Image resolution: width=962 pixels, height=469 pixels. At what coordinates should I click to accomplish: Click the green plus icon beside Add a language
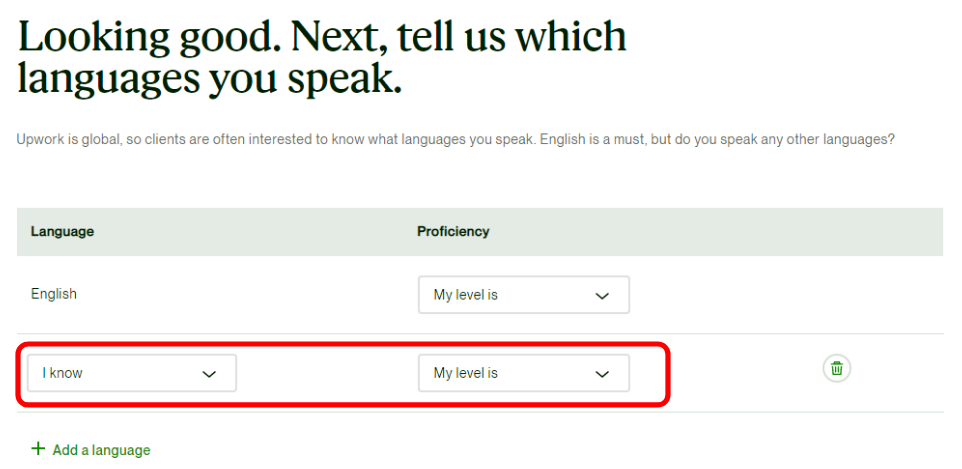(x=38, y=449)
